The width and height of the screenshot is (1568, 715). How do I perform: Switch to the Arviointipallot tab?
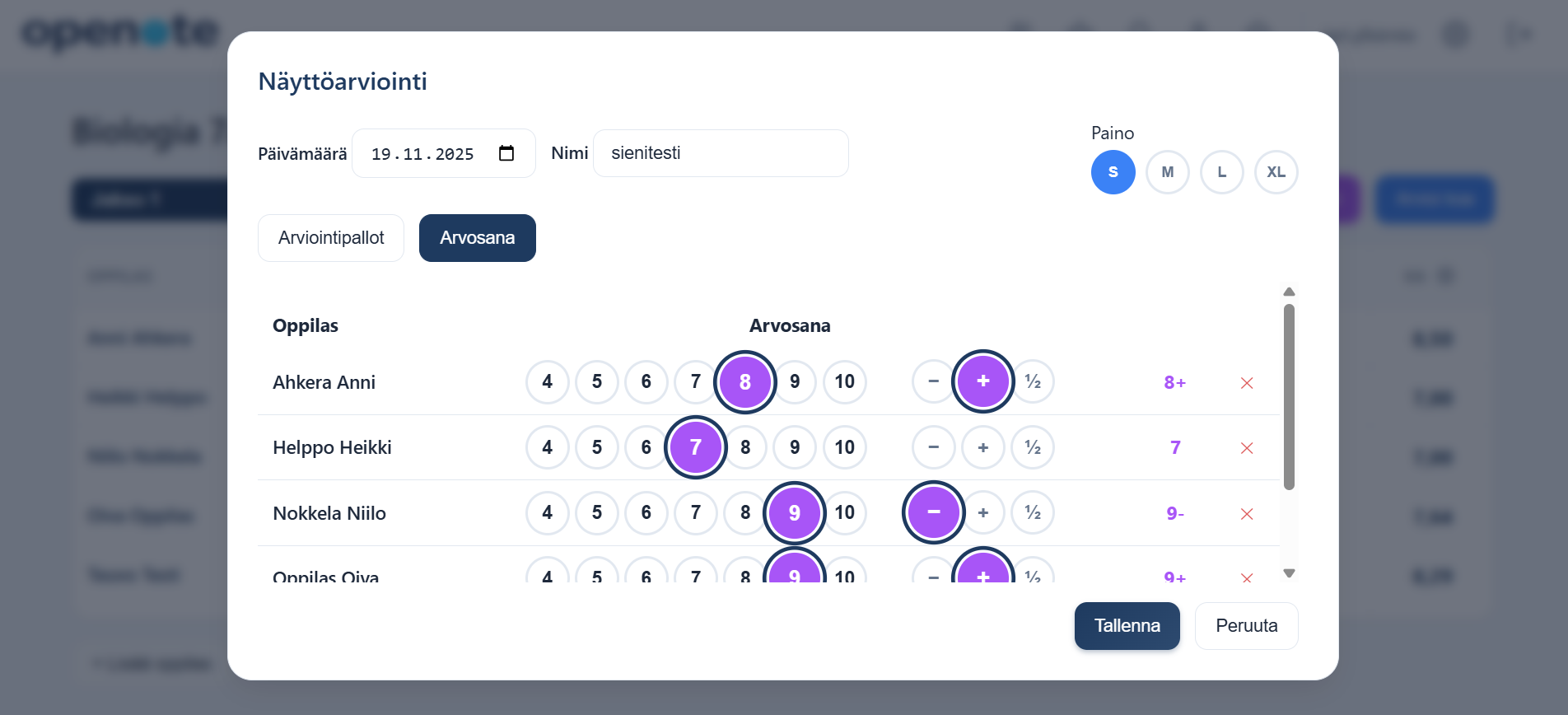point(331,238)
